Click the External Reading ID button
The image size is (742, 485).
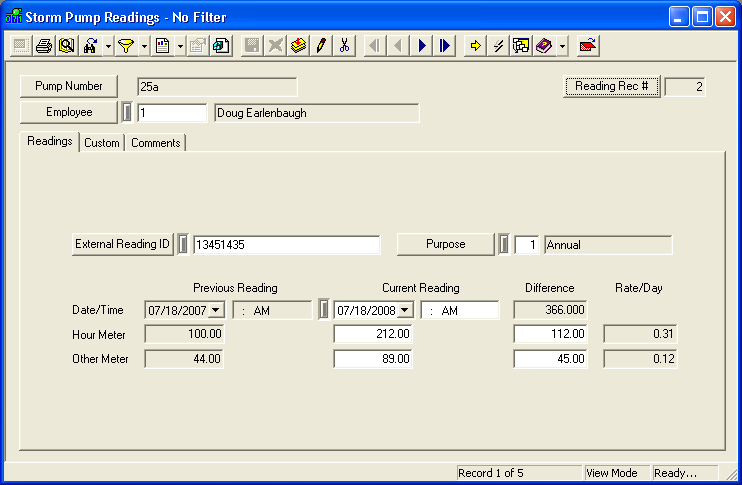click(x=123, y=244)
